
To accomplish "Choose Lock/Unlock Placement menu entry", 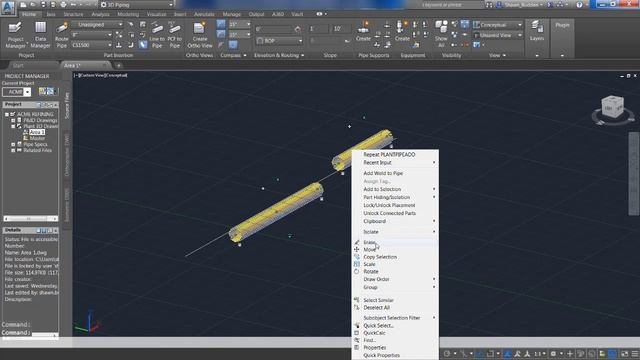I will click(396, 205).
